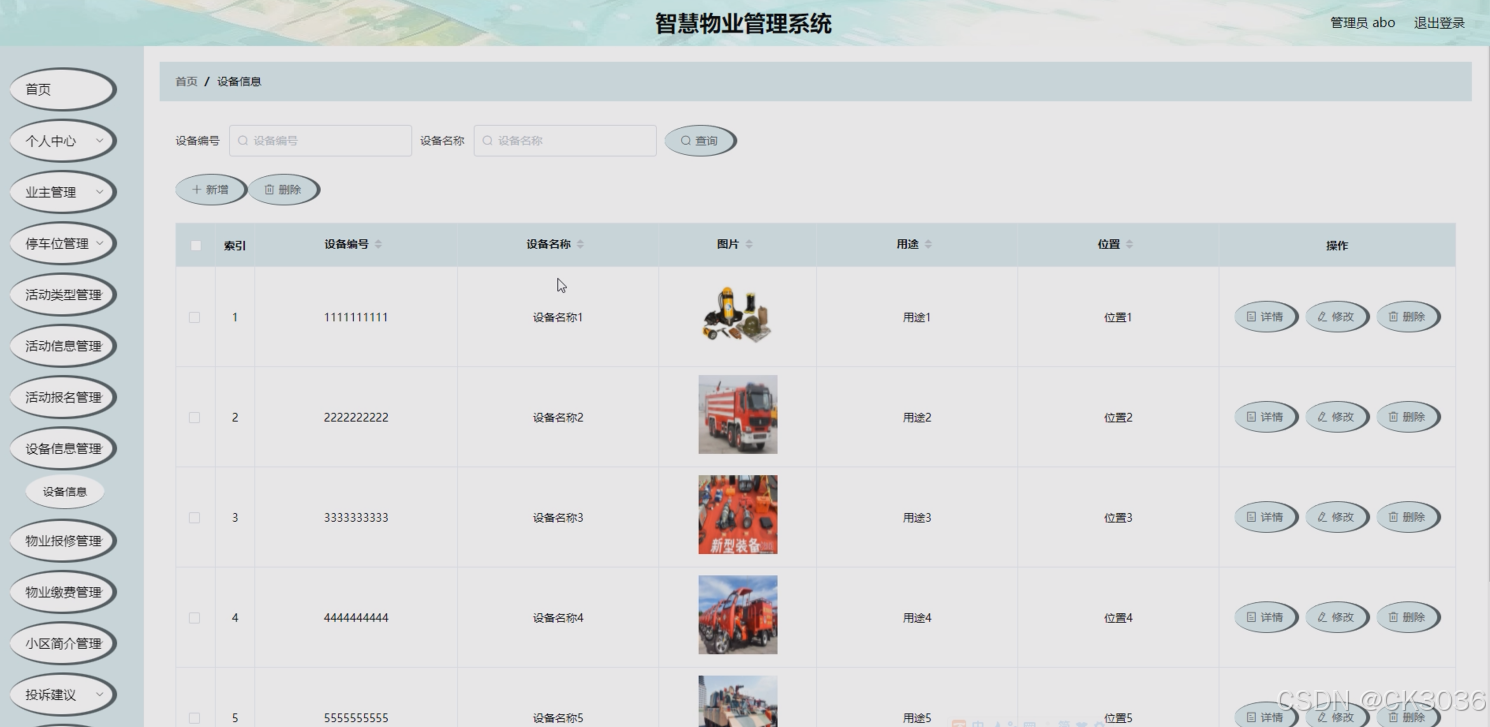This screenshot has width=1490, height=727.
Task: Click the 位置4 cell
Action: click(1118, 617)
